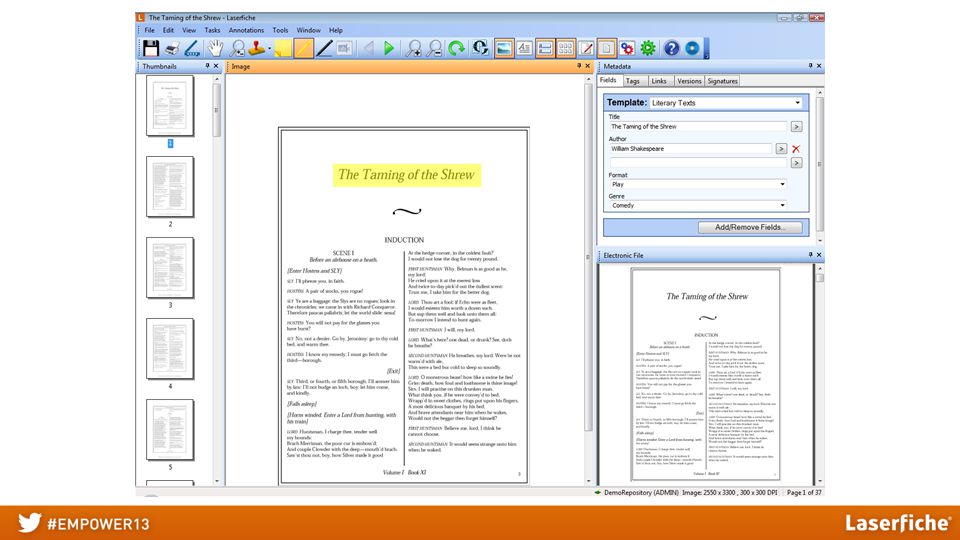This screenshot has height=540, width=960.
Task: Open the File menu
Action: pos(149,30)
